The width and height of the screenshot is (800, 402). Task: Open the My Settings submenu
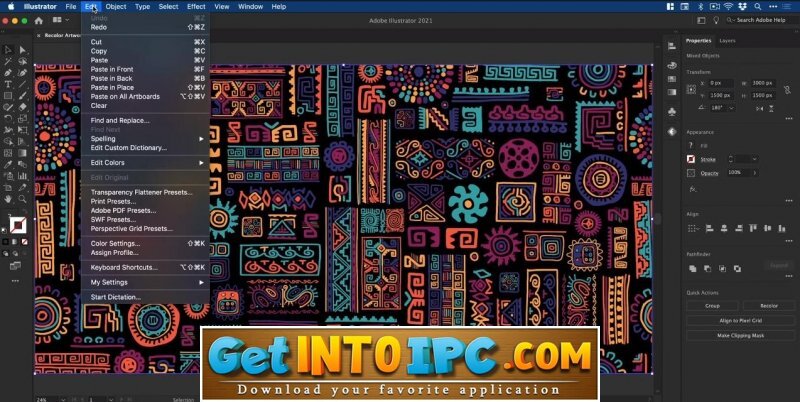pyautogui.click(x=146, y=282)
